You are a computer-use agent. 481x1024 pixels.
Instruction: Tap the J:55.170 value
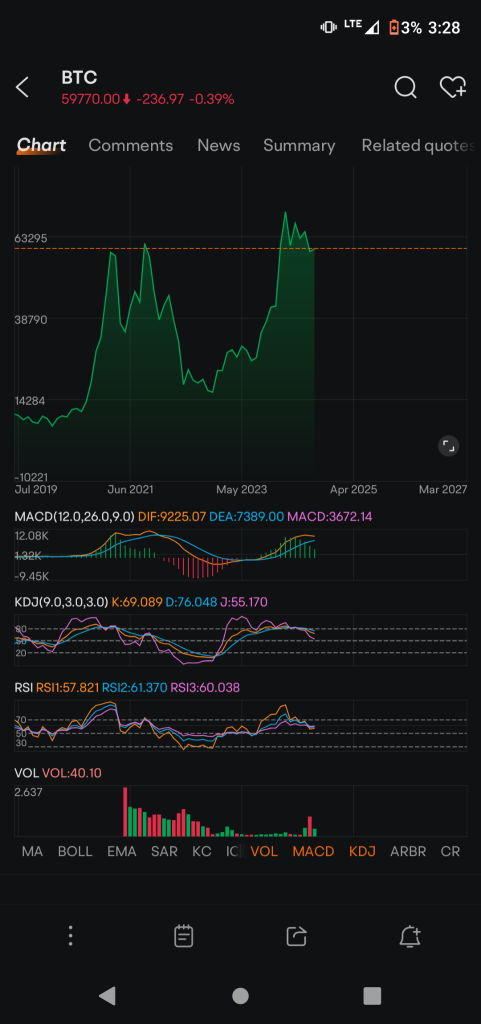tap(244, 601)
